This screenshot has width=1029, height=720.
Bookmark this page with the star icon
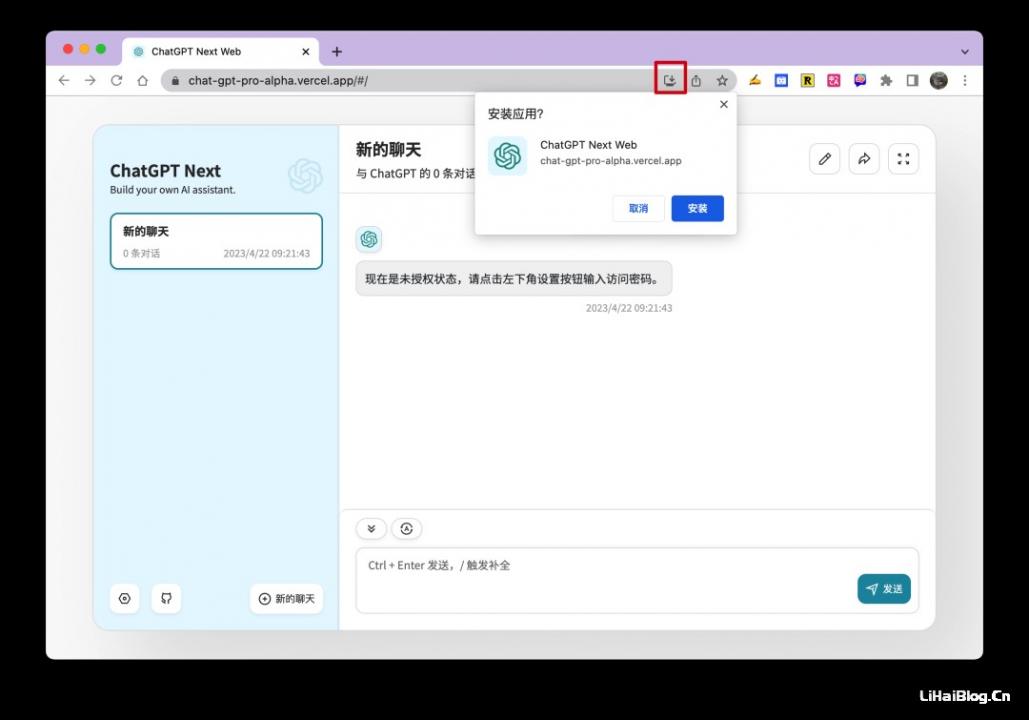coord(722,80)
